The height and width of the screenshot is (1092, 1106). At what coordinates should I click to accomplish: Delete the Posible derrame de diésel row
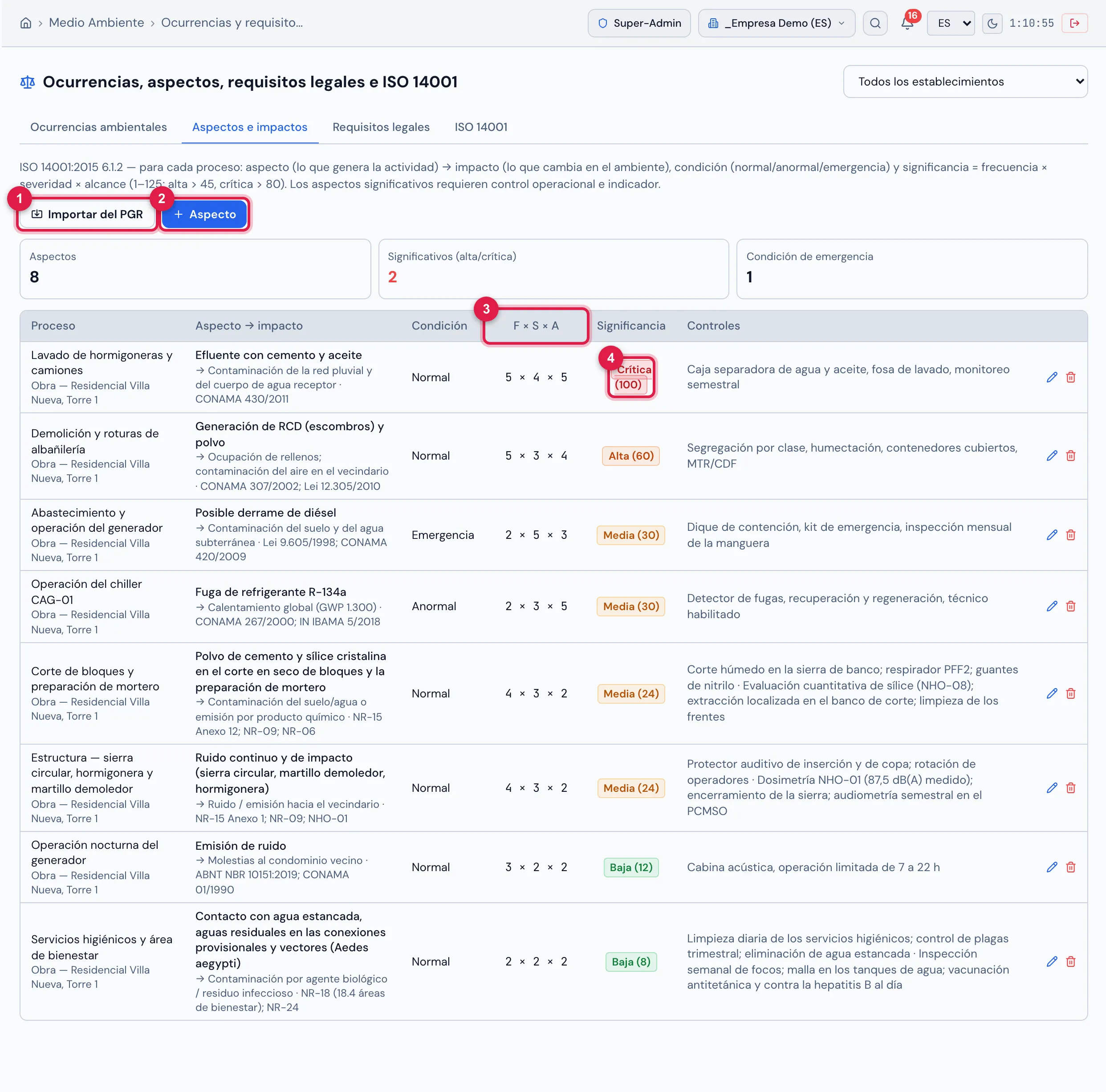coord(1070,535)
